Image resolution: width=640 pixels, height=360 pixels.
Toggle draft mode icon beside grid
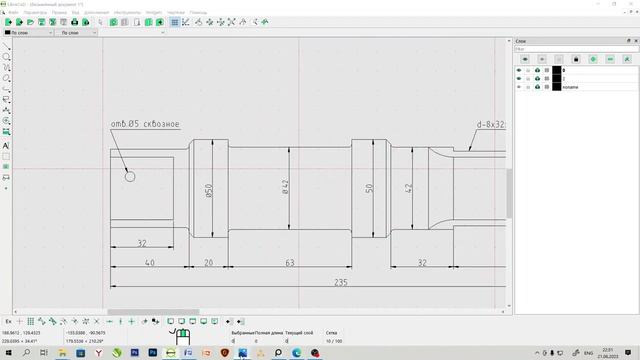click(186, 22)
